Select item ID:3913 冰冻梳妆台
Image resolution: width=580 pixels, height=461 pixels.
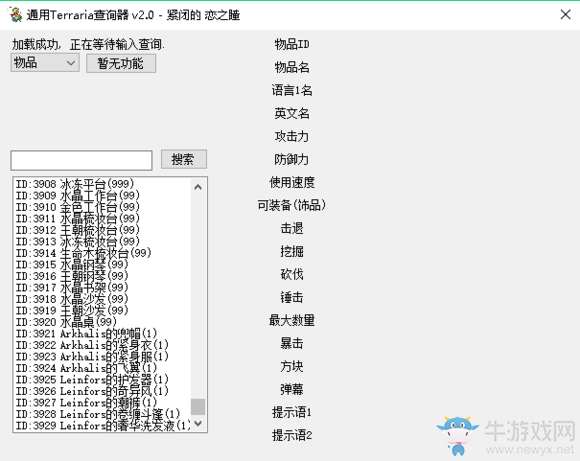(78, 241)
